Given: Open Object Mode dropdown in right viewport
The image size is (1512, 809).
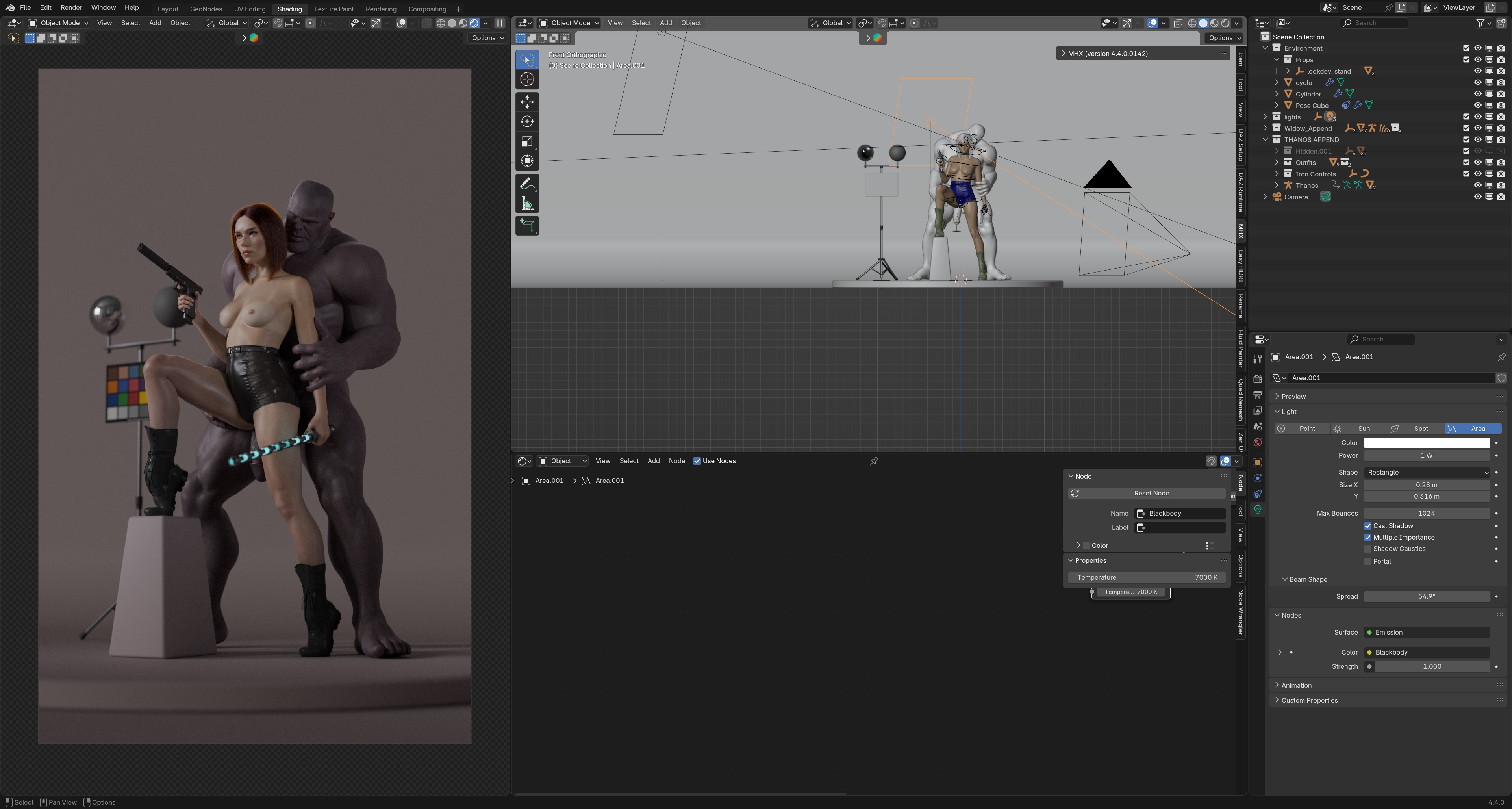Looking at the screenshot, I should 569,23.
